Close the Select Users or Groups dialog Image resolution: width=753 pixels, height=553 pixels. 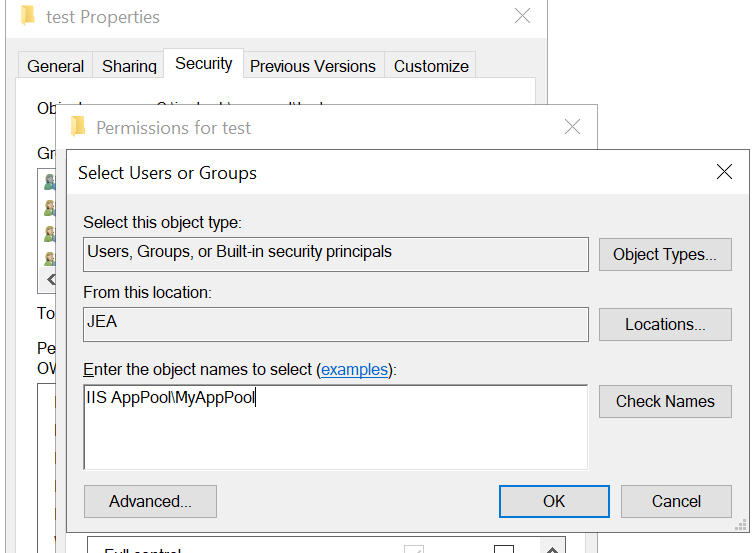(x=725, y=172)
